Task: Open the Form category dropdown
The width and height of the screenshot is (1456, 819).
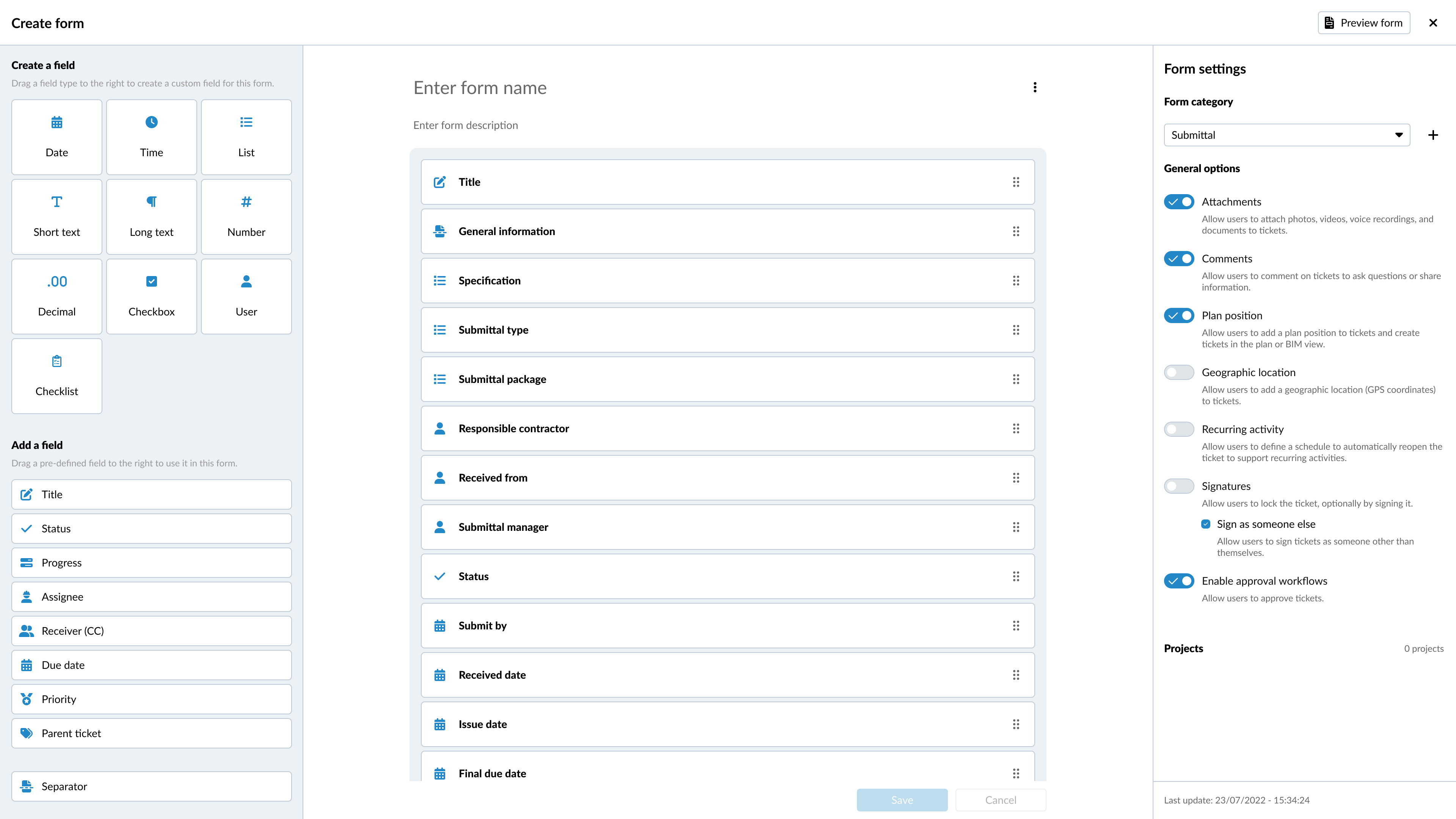Action: point(1287,135)
